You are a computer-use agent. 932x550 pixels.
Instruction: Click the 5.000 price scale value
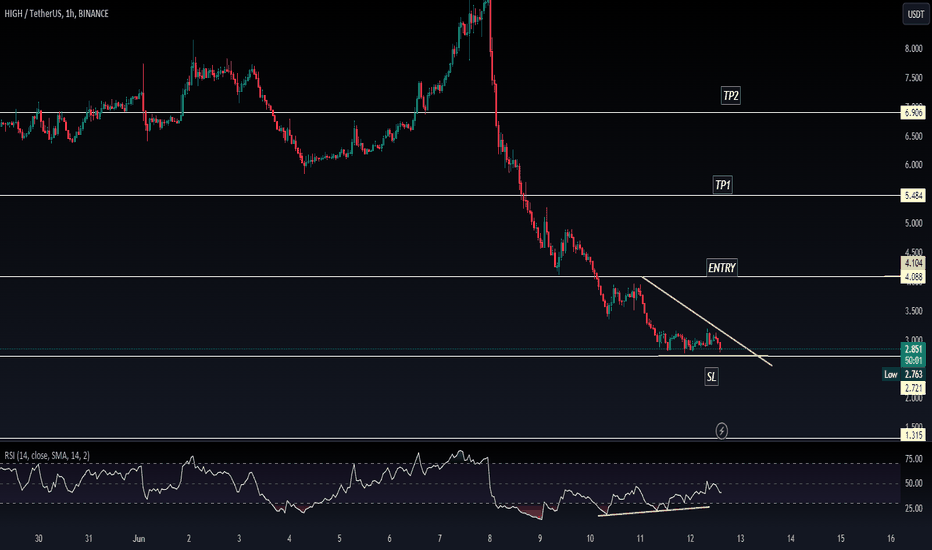point(914,223)
